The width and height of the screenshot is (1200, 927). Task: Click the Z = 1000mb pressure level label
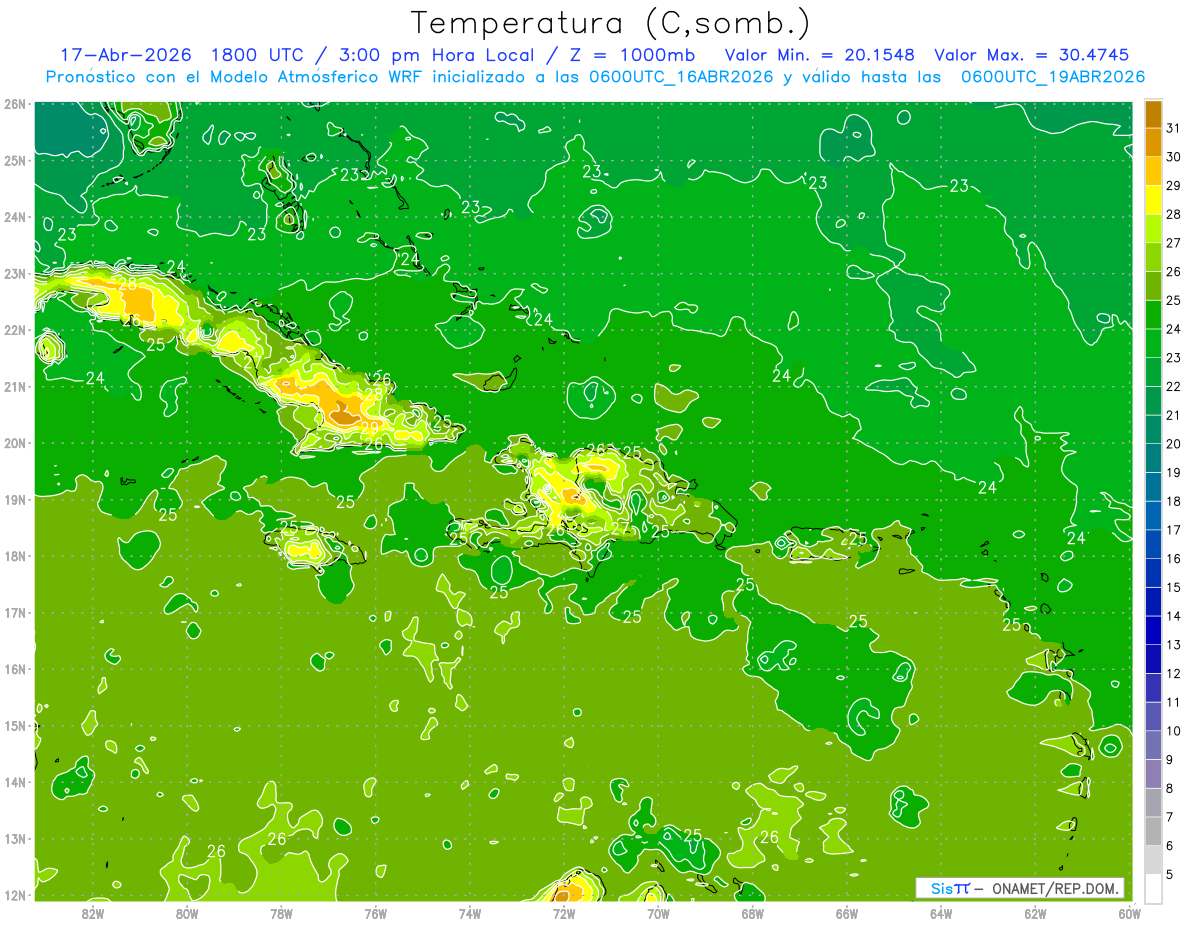coord(633,55)
